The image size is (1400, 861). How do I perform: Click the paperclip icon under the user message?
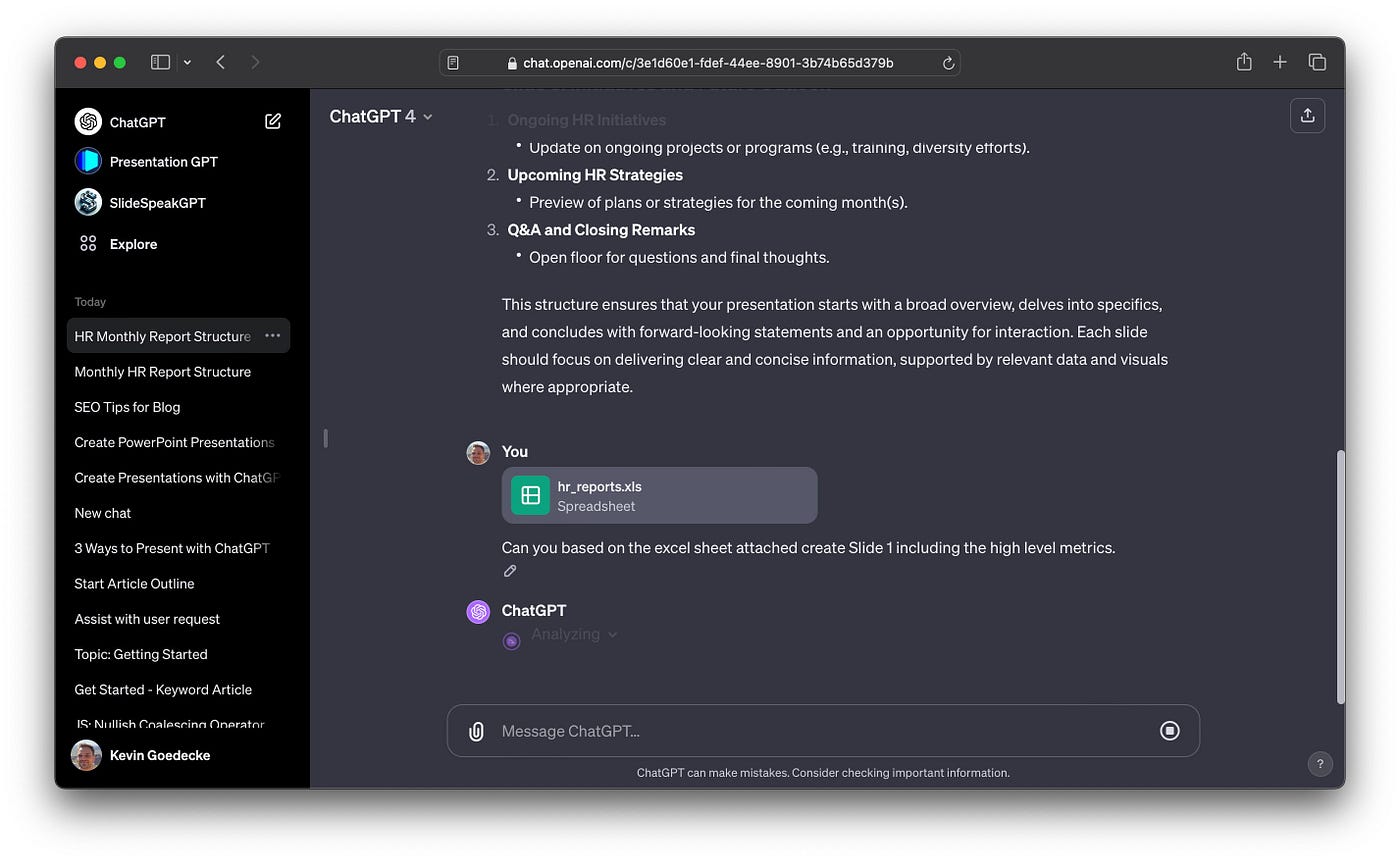coord(510,570)
